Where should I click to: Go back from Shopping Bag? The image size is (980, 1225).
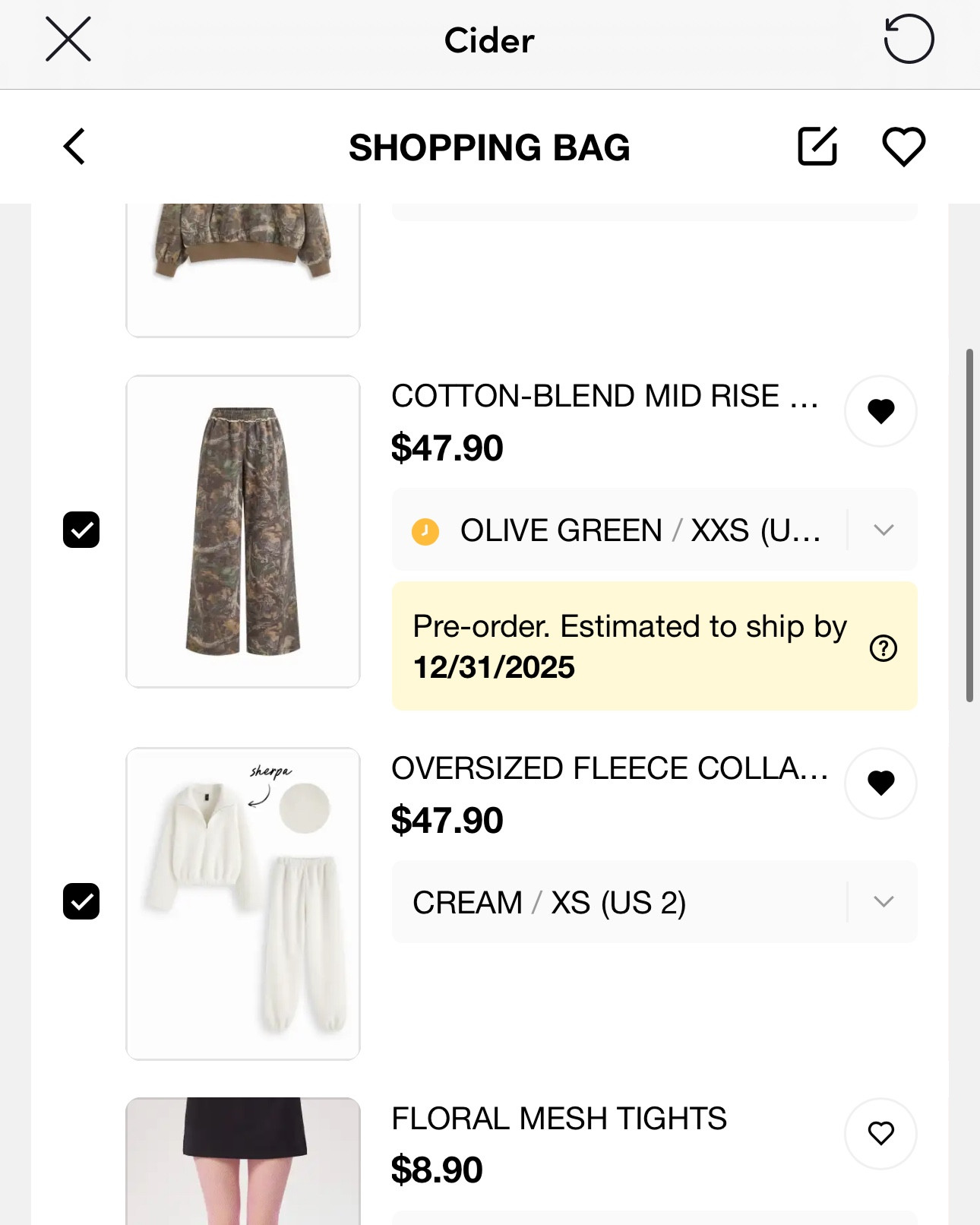pyautogui.click(x=74, y=147)
